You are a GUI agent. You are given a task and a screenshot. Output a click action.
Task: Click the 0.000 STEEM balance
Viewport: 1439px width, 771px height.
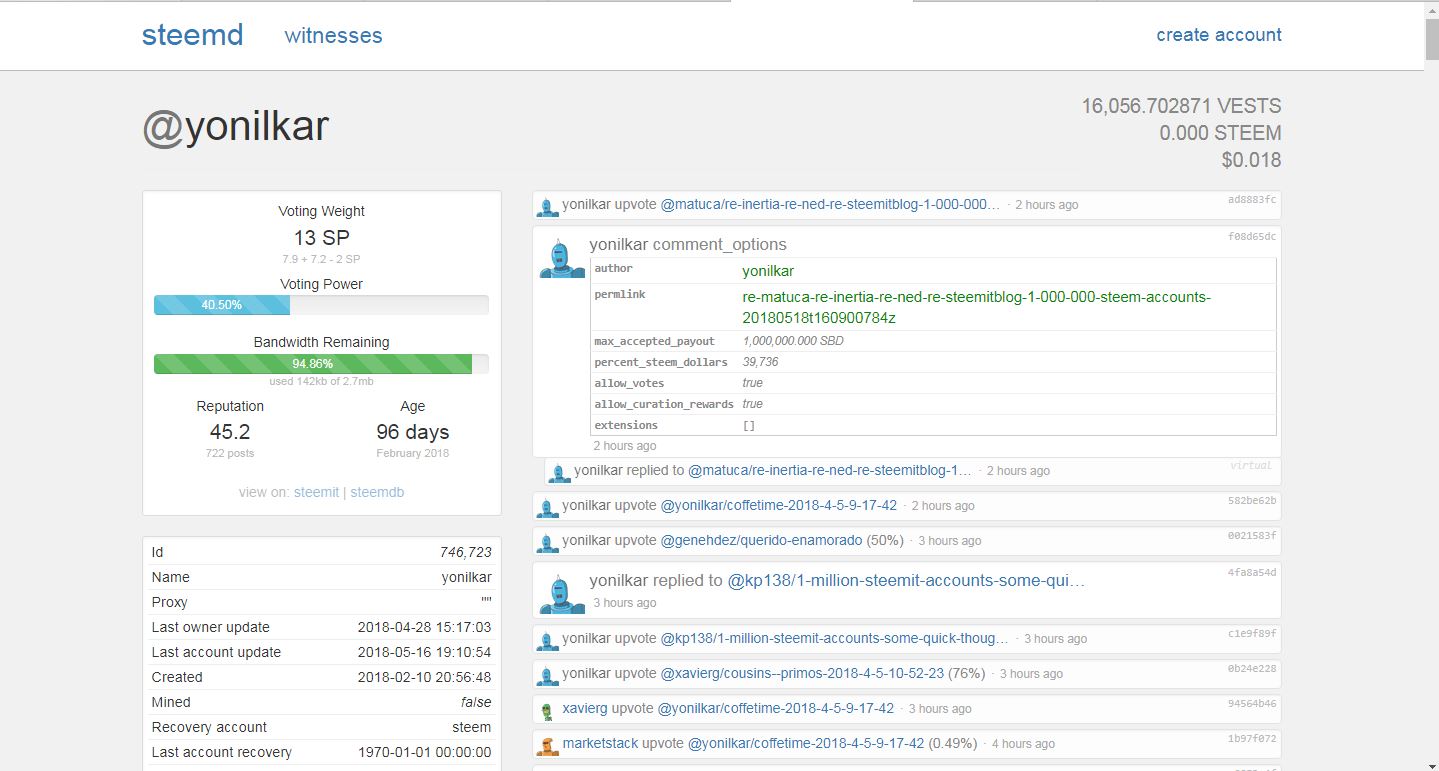click(1220, 133)
